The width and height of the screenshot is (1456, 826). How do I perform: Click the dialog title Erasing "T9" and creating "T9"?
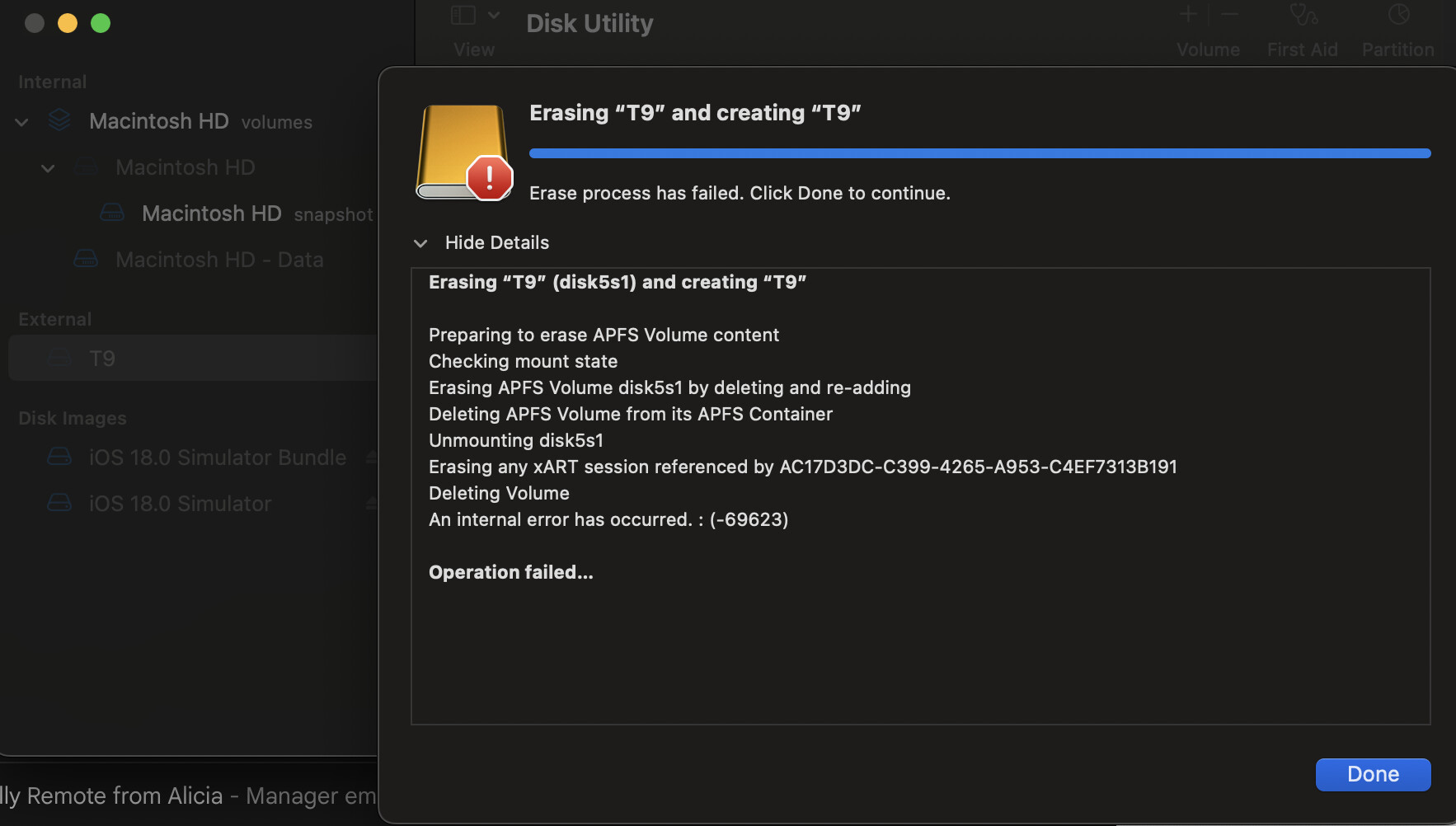695,113
